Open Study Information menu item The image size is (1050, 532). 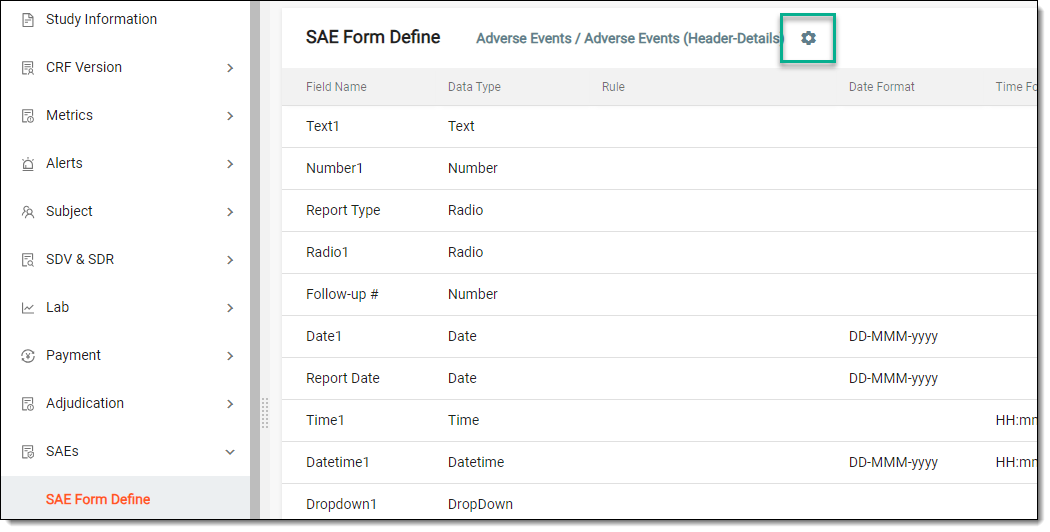coord(102,19)
